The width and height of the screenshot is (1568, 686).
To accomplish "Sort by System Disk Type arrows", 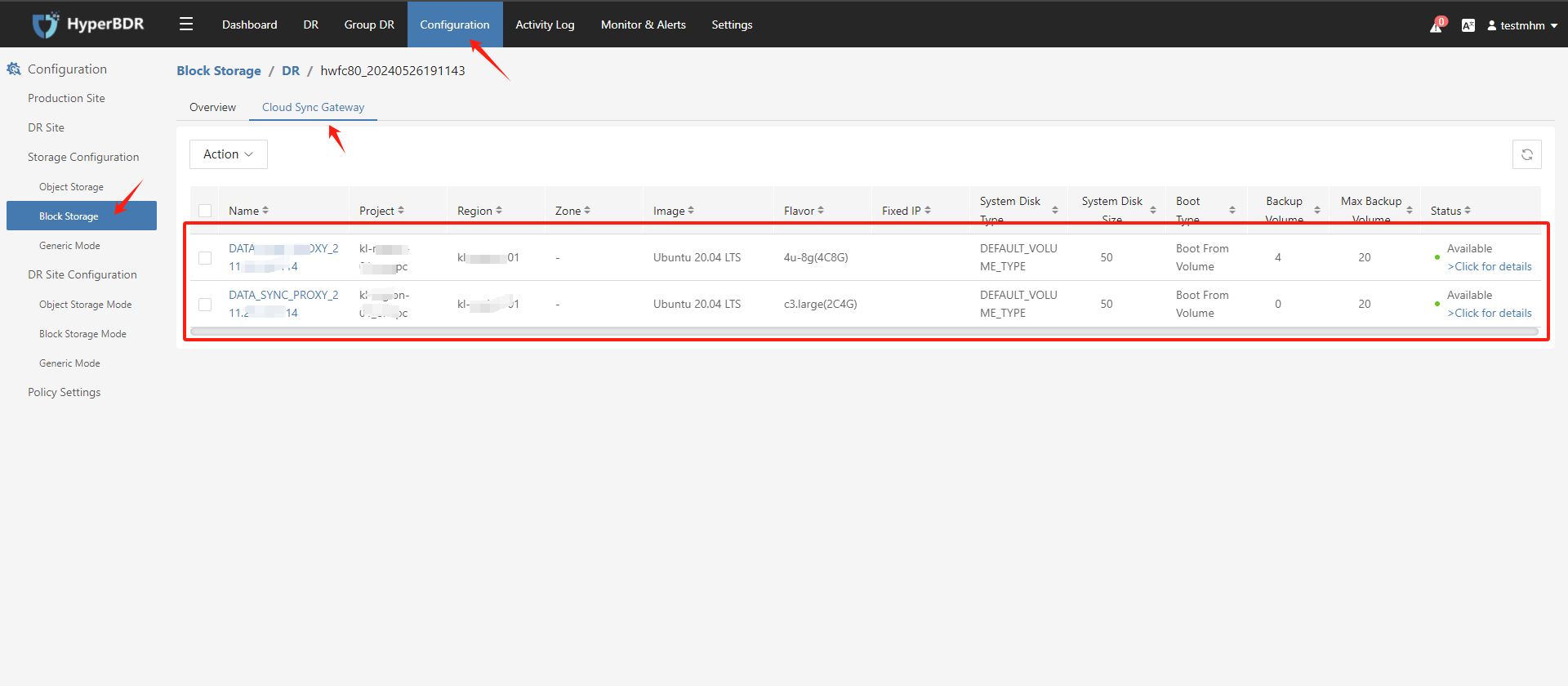I will coord(1055,211).
